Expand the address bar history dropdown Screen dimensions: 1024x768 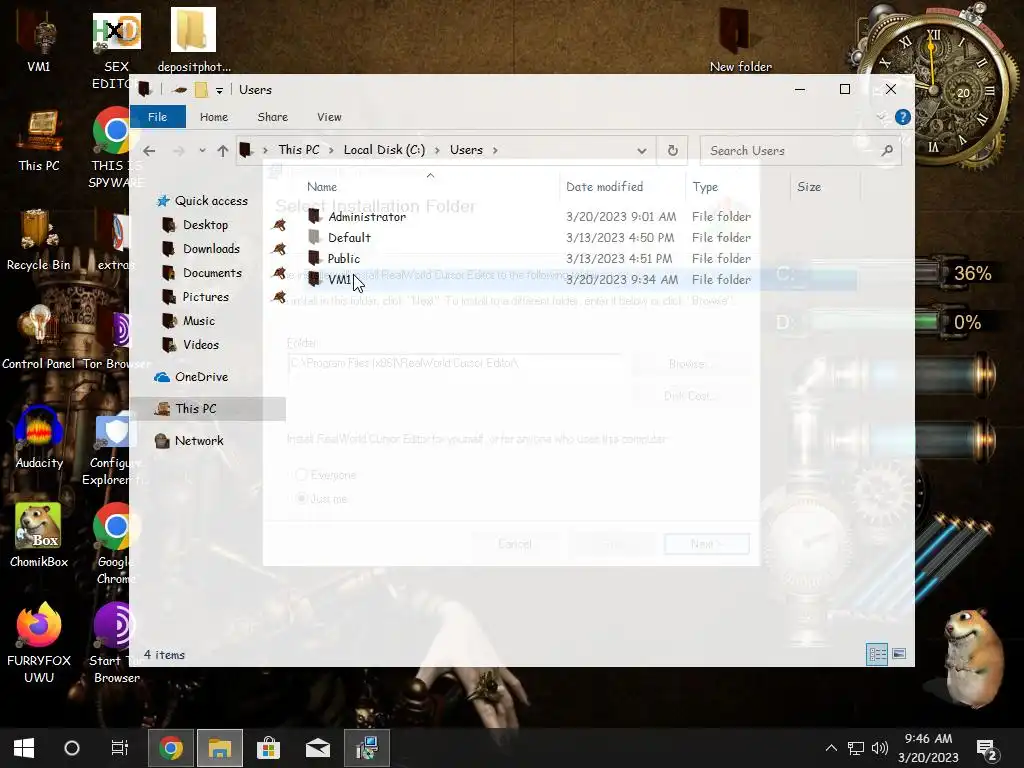tap(642, 151)
